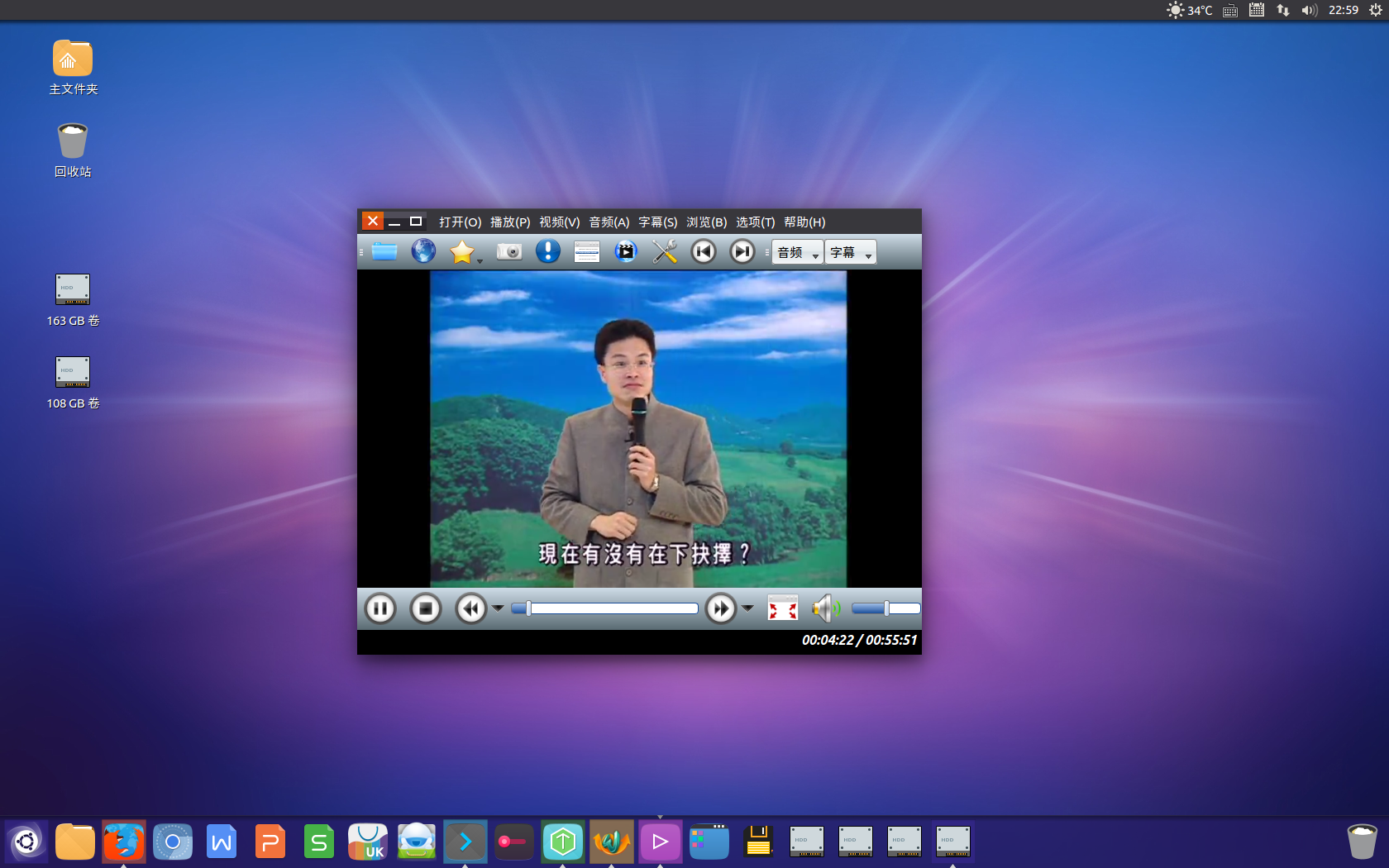Viewport: 1389px width, 868px height.
Task: Open the Ubuntu launcher in dock
Action: tap(26, 842)
